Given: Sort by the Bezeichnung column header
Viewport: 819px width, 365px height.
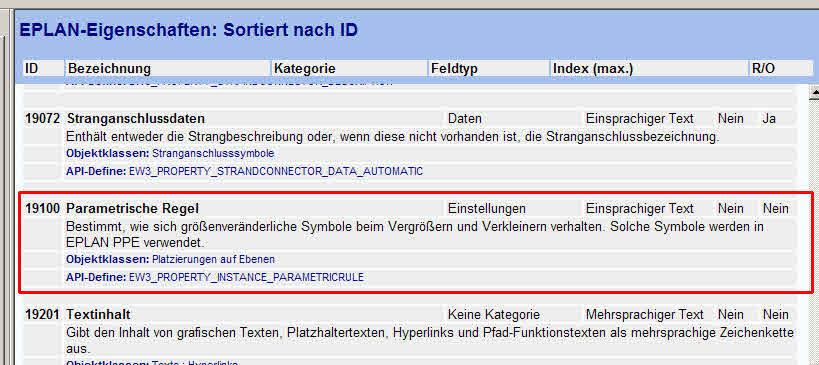Looking at the screenshot, I should pos(167,68).
